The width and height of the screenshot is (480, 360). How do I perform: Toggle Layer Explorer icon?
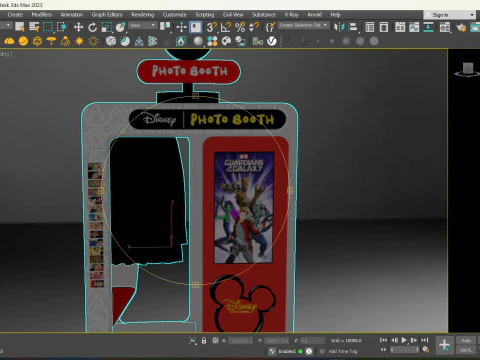point(384,27)
